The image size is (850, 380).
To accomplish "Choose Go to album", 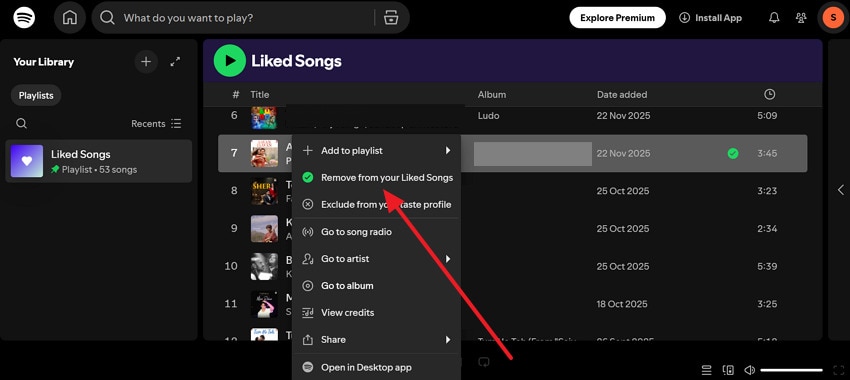I will click(x=376, y=286).
